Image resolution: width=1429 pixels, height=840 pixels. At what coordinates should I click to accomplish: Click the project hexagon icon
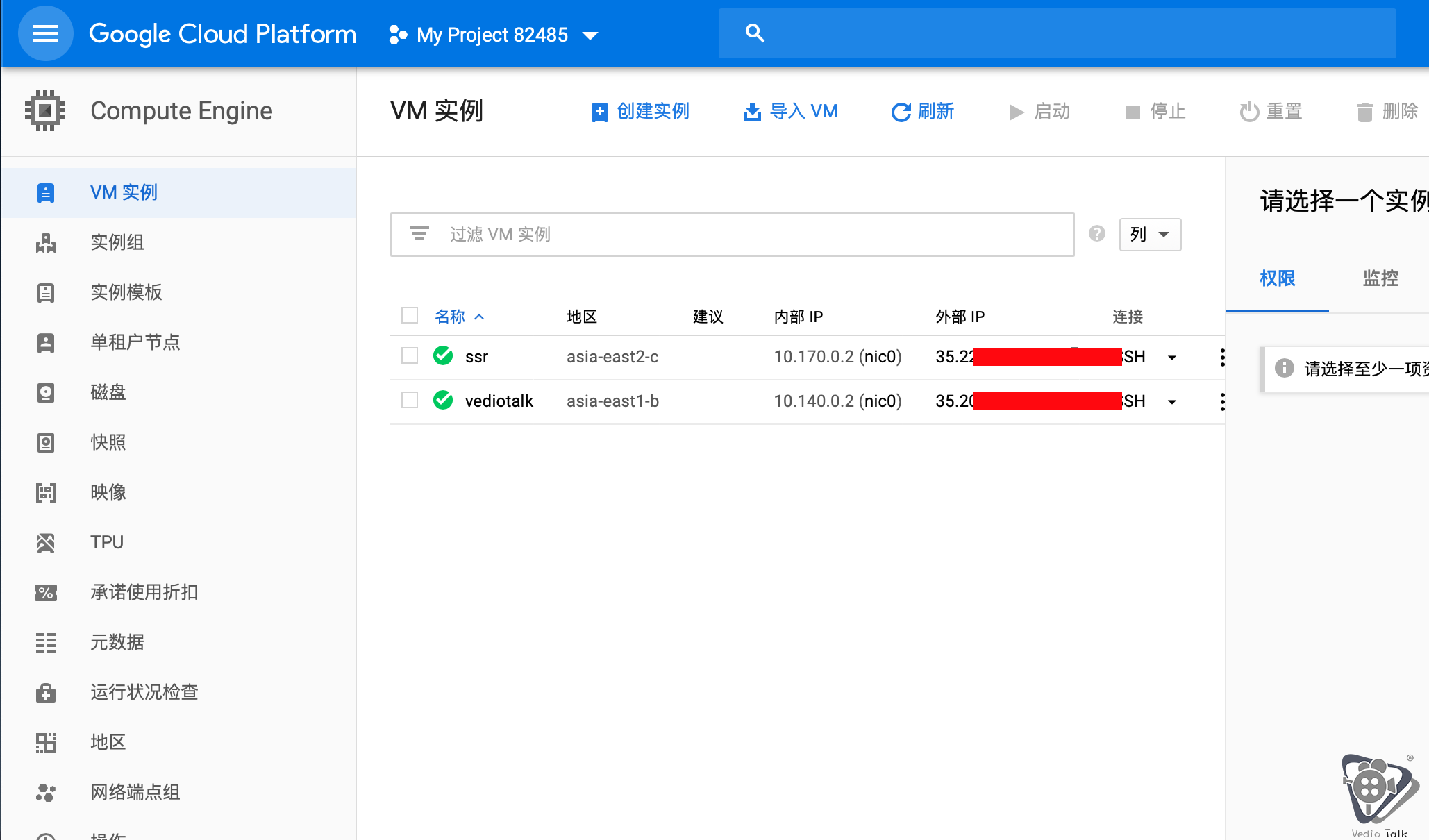click(398, 34)
